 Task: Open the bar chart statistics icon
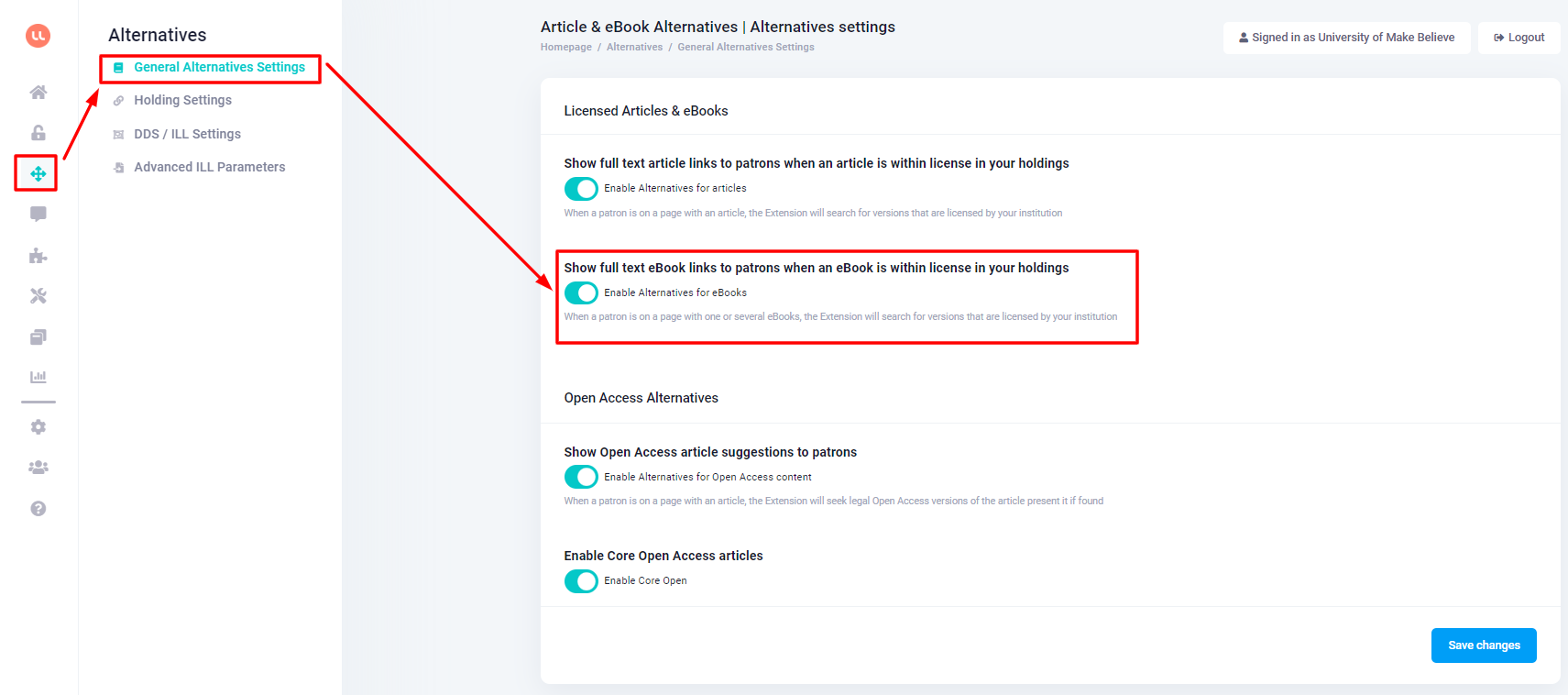coord(38,377)
